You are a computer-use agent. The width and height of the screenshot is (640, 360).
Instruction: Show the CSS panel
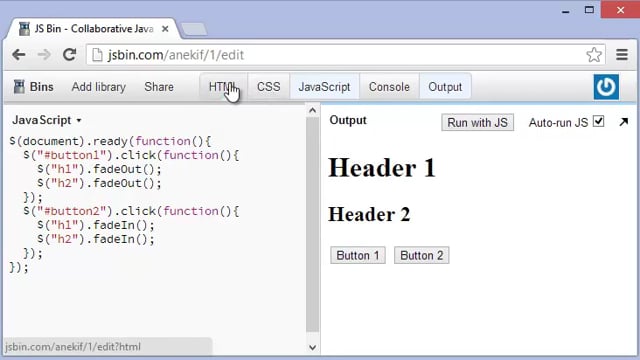pos(269,87)
